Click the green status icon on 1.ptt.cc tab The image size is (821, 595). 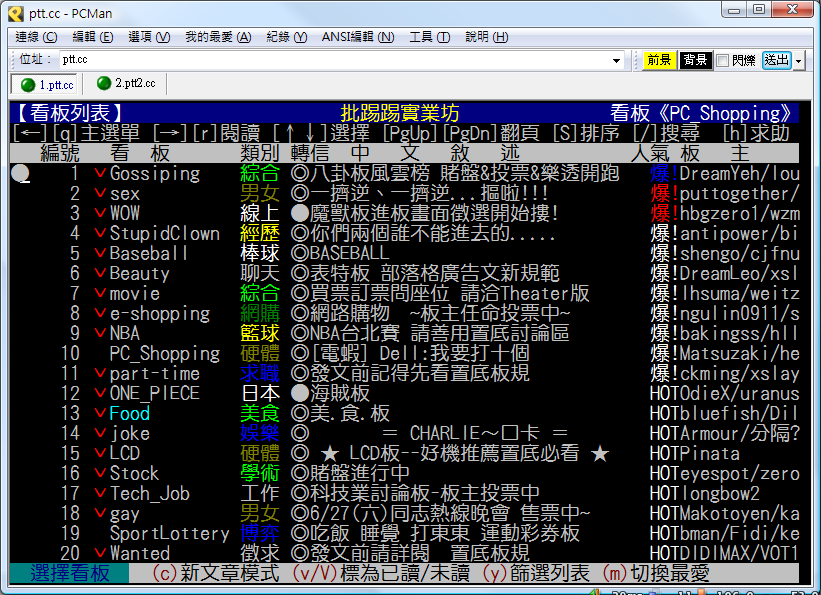(x=28, y=85)
